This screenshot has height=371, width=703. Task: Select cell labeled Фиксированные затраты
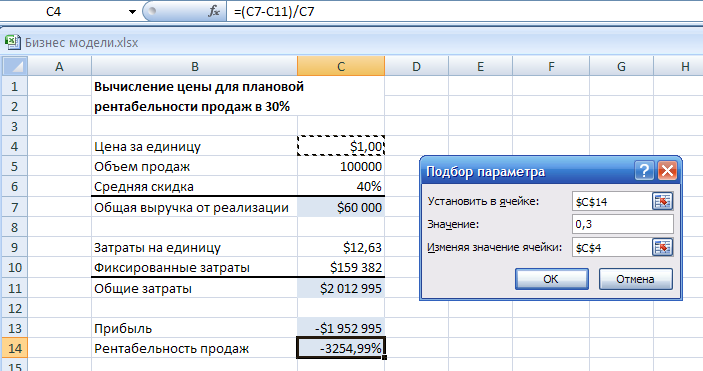point(194,267)
